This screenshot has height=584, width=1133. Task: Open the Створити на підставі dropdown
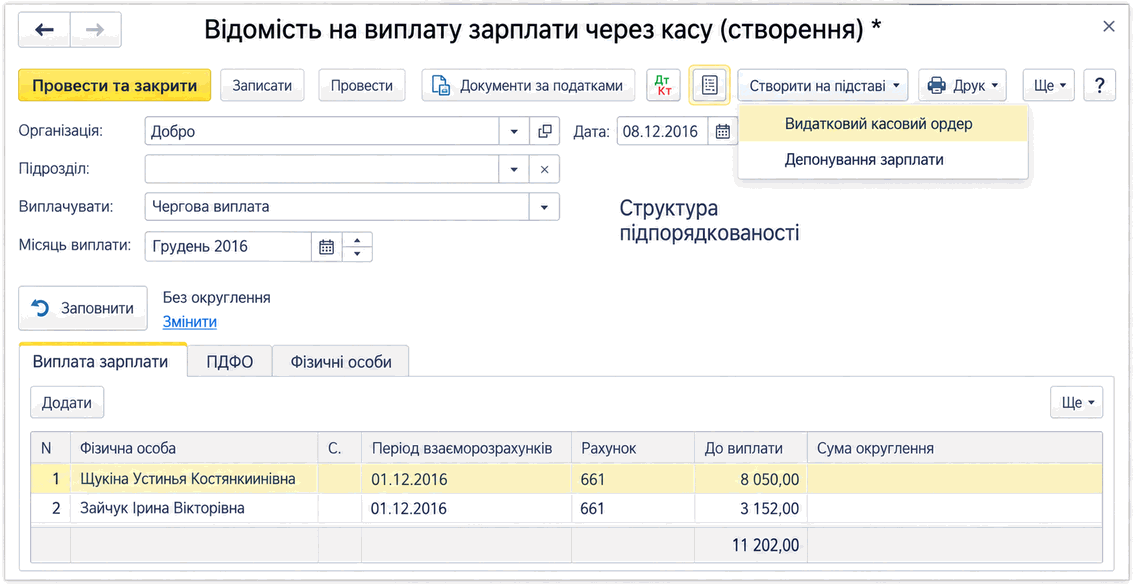823,85
